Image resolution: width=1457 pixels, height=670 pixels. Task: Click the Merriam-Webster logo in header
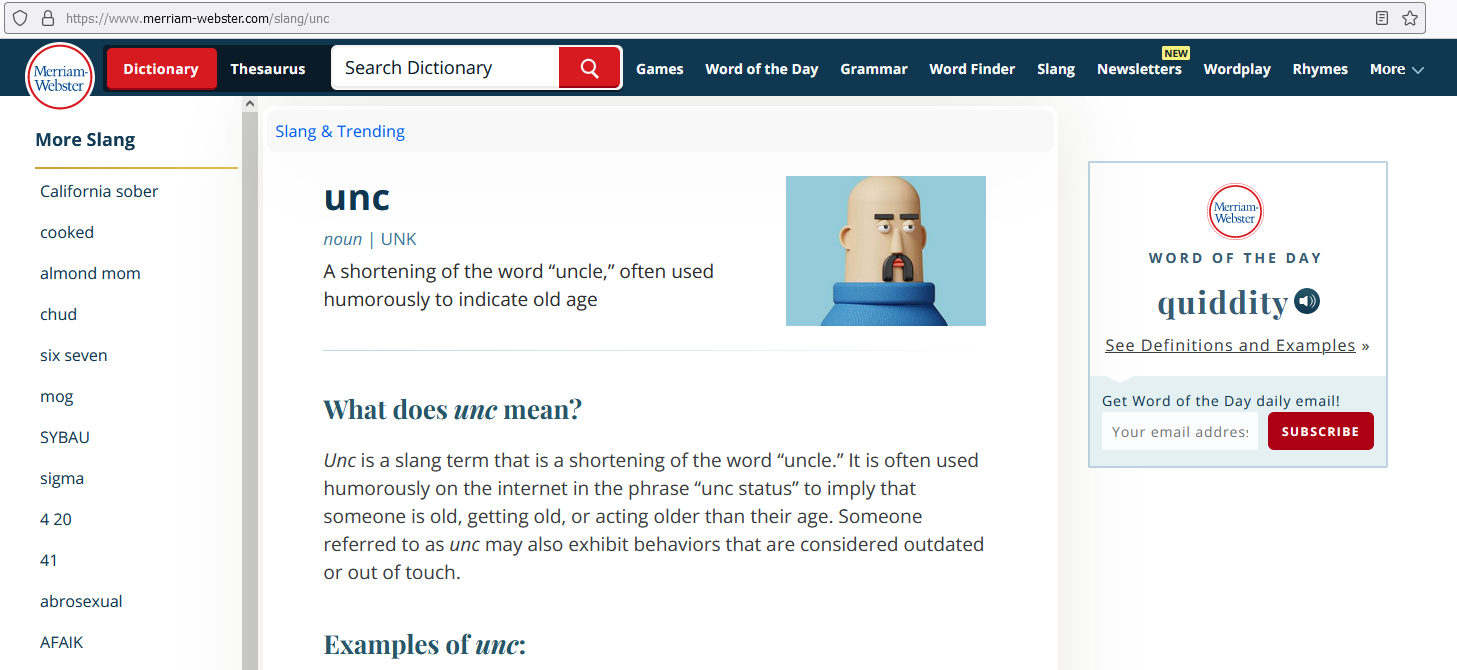pos(60,76)
